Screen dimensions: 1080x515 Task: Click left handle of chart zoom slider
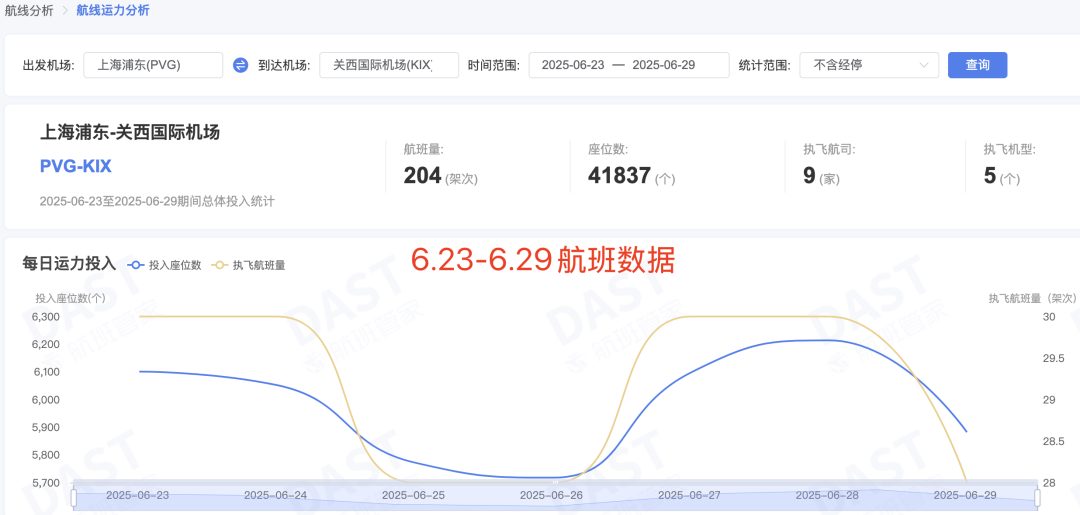[74, 497]
